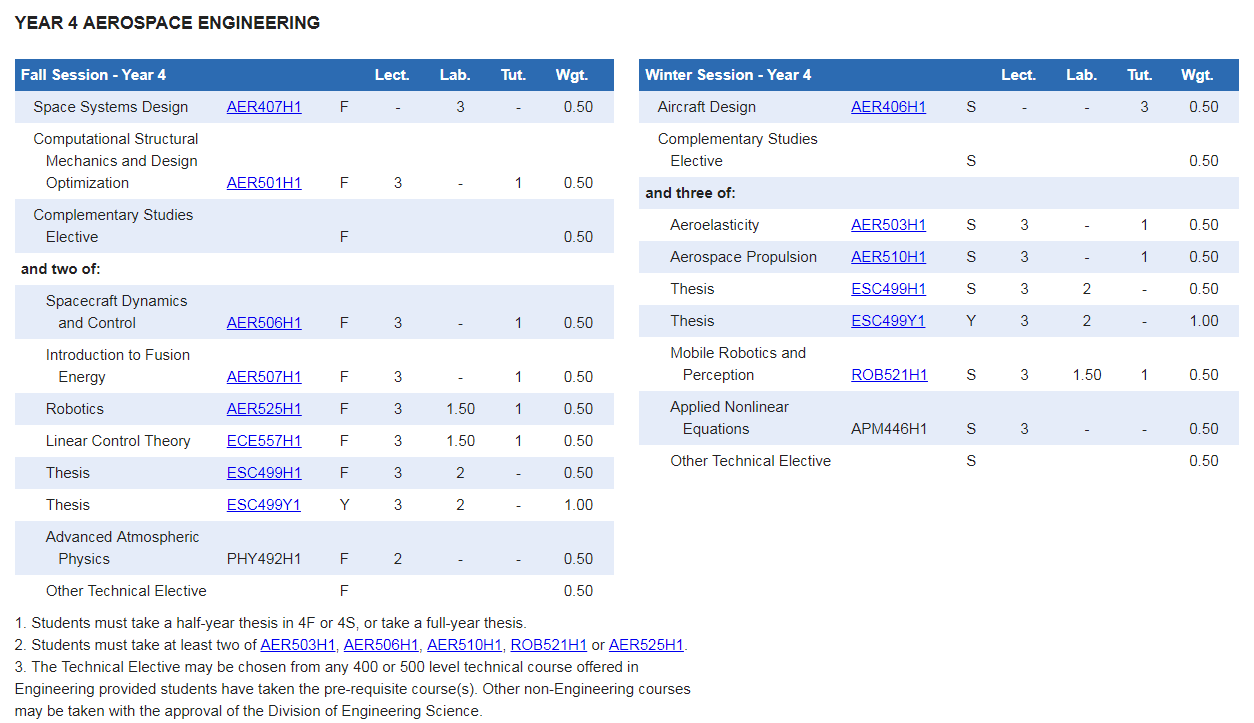Image resolution: width=1254 pixels, height=723 pixels.
Task: Click ROB521H1 link in Winter Session table
Action: coord(889,375)
